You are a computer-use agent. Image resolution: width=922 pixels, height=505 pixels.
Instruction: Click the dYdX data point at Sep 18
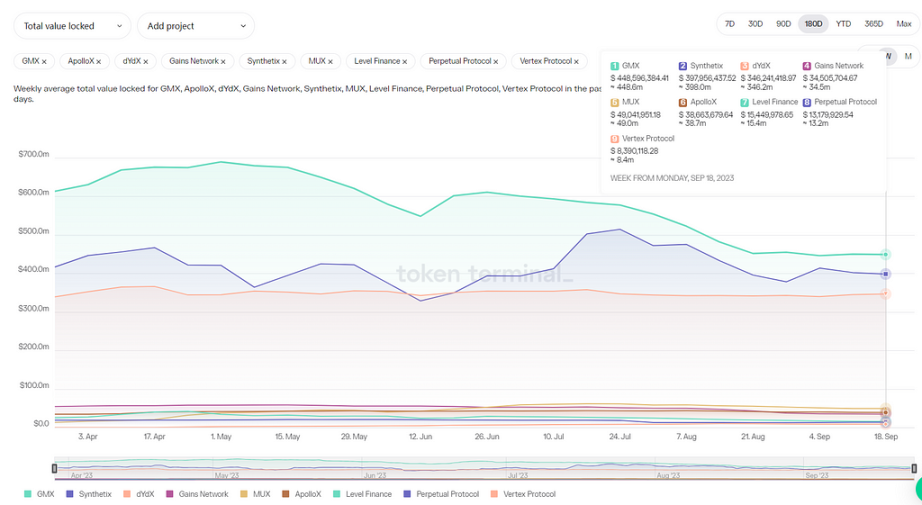(x=886, y=294)
